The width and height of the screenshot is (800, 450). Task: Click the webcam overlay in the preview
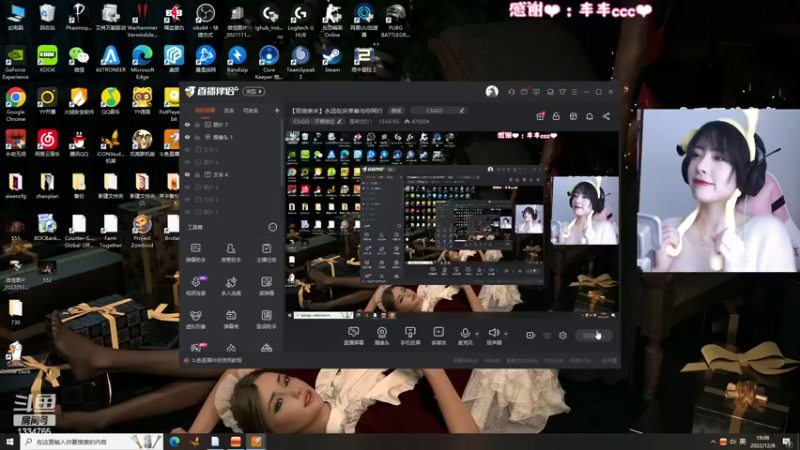pos(585,211)
